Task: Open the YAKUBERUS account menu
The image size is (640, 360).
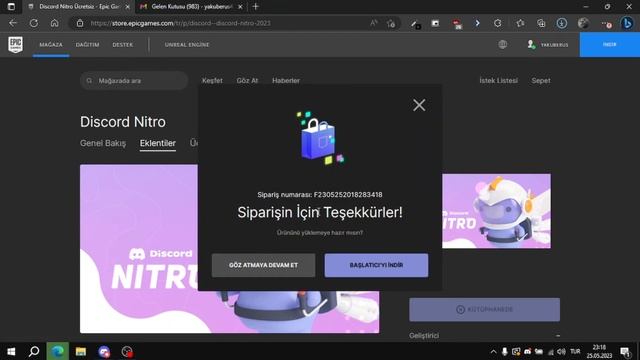Action: (x=547, y=44)
